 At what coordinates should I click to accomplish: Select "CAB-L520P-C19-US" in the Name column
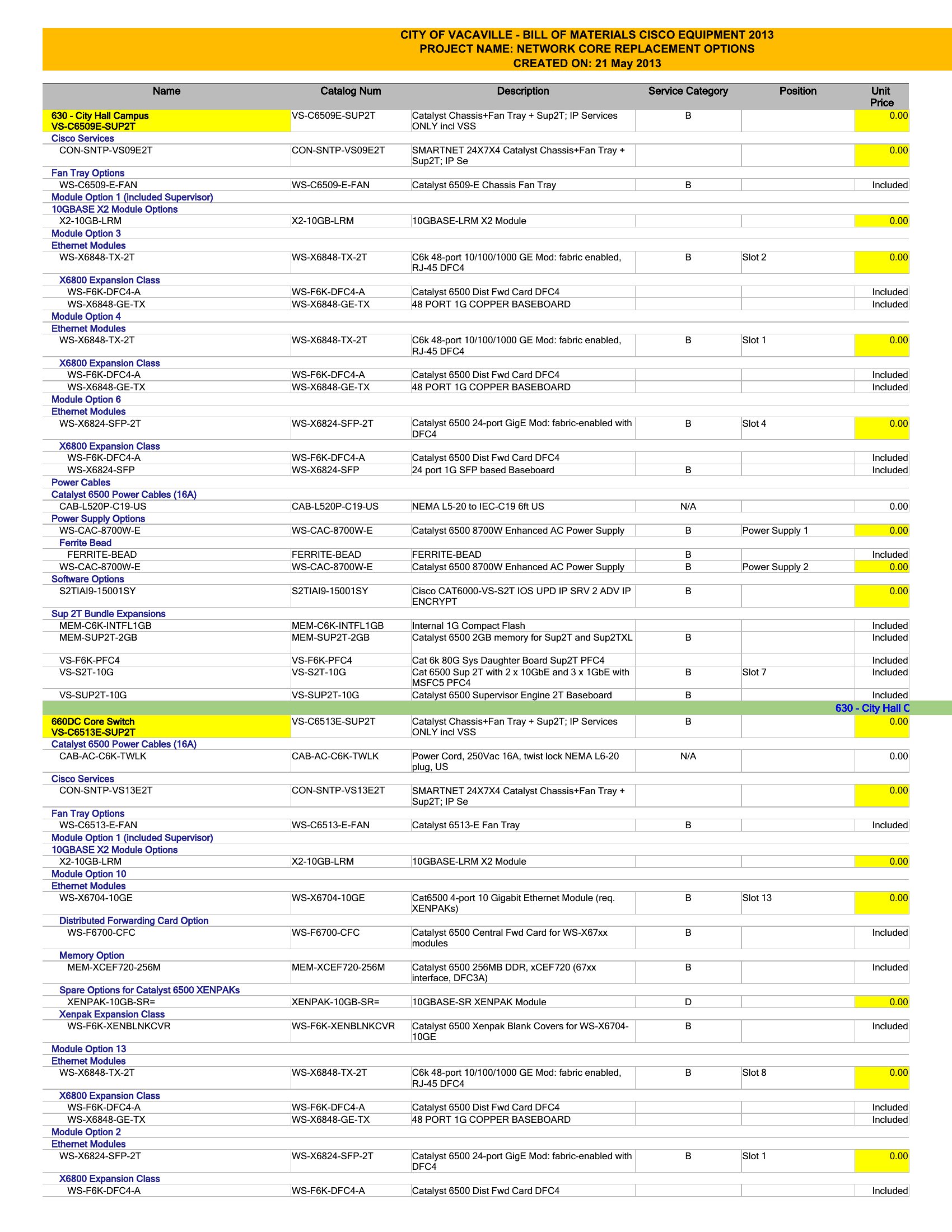tap(102, 507)
